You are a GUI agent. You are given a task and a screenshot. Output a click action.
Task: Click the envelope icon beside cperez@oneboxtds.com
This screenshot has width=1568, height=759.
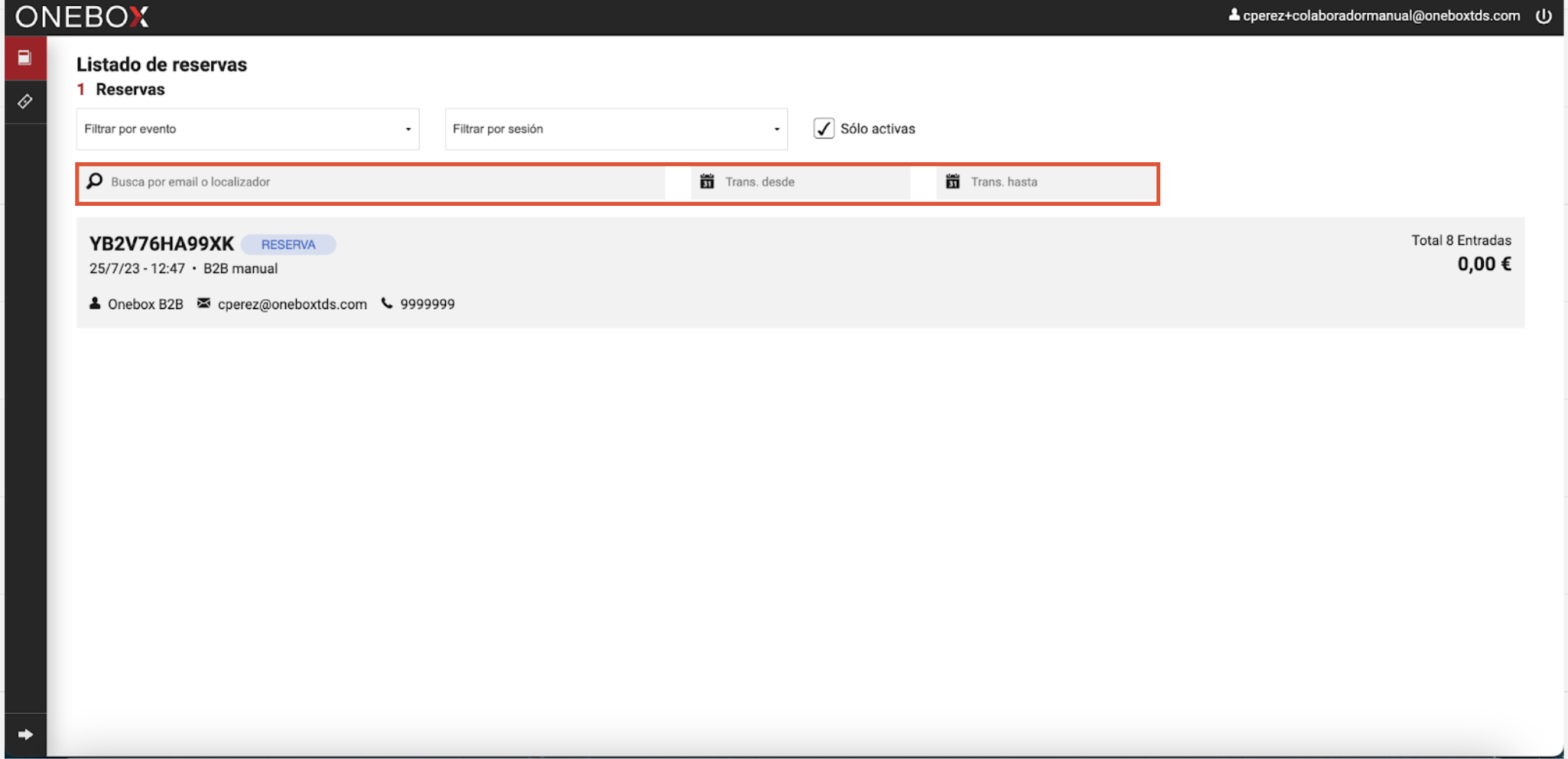tap(203, 304)
